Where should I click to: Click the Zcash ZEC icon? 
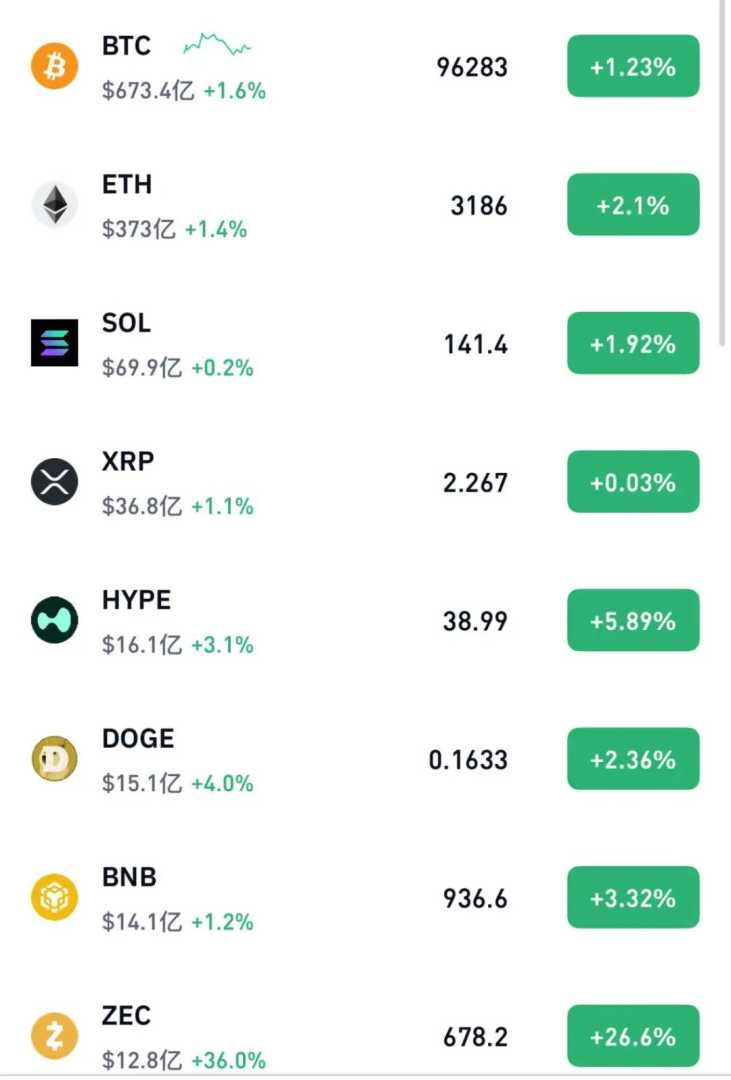(x=54, y=1036)
